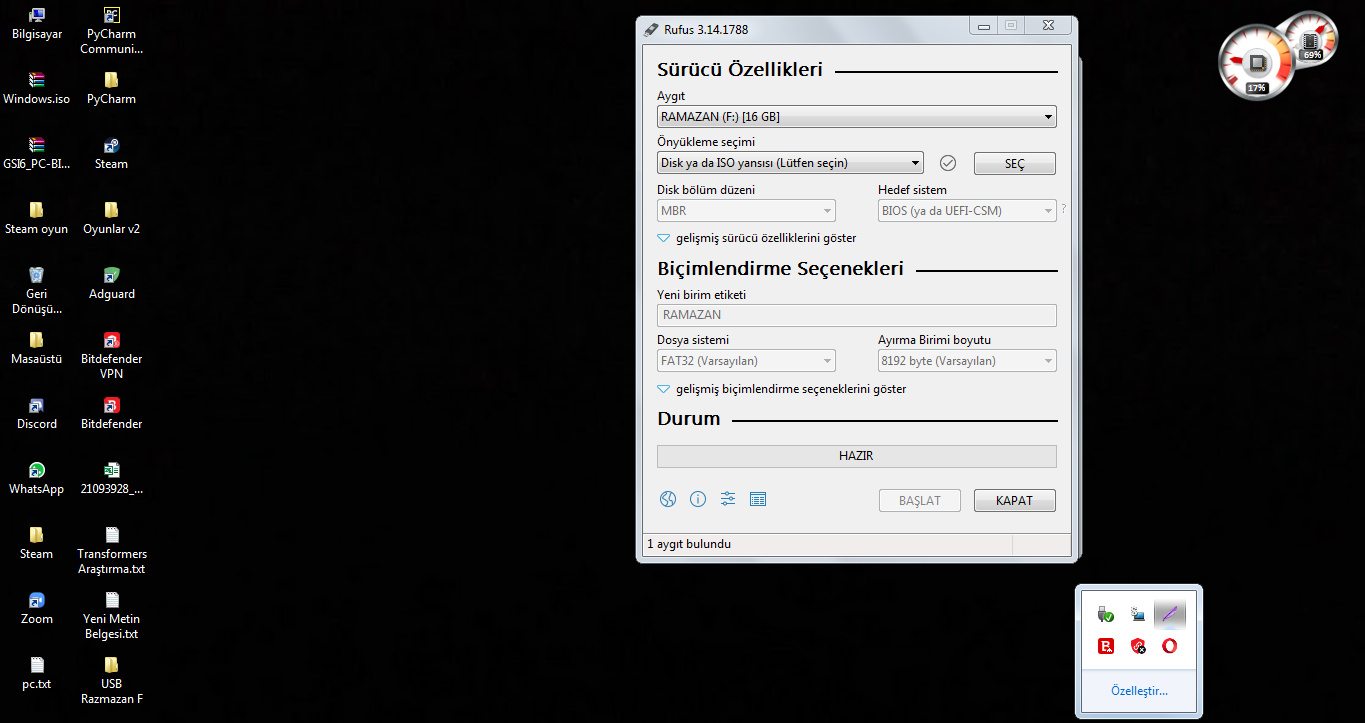Show Rufus about information icon
This screenshot has width=1365, height=723.
[698, 499]
